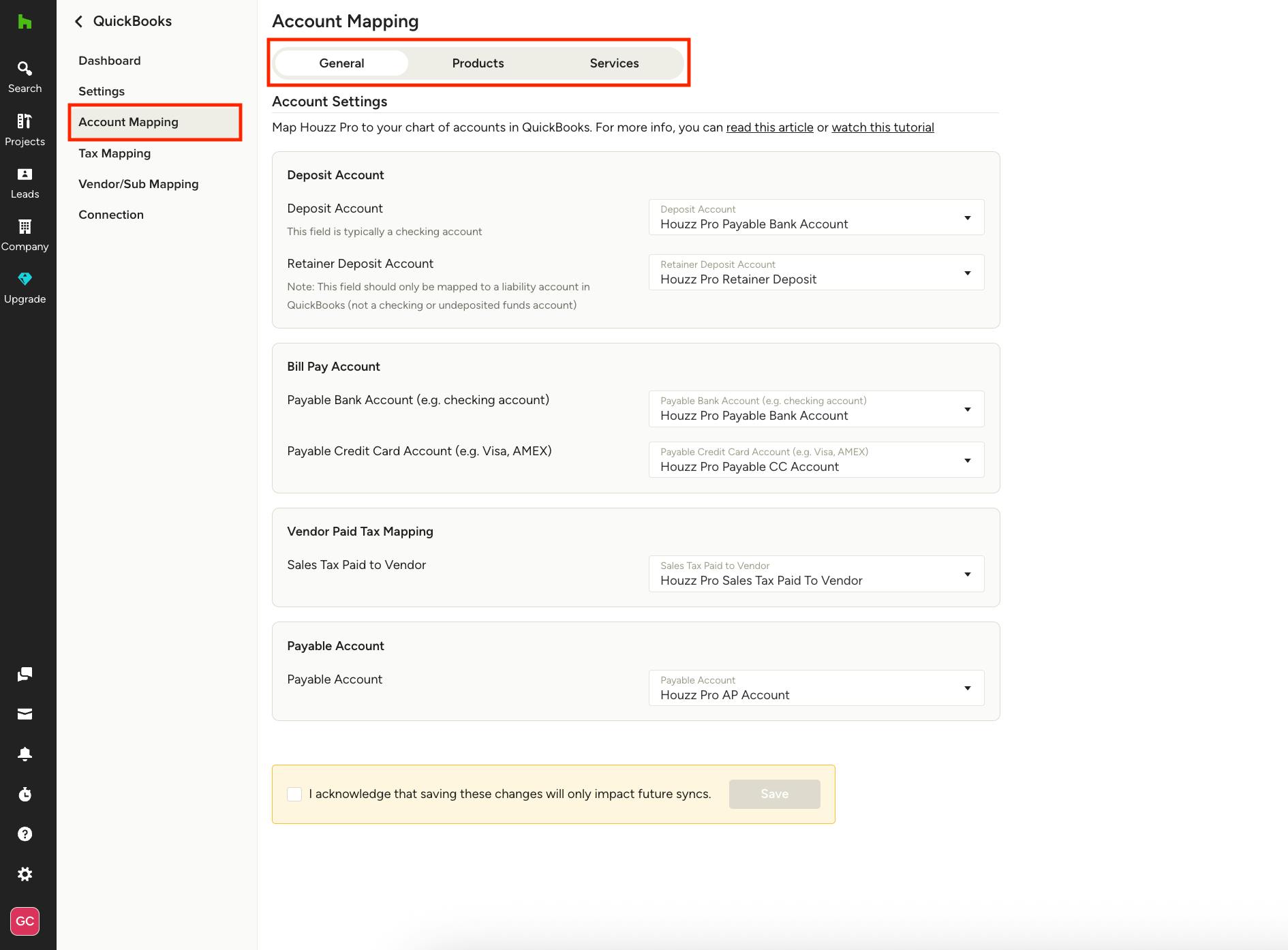Open the GC user profile avatar
The height and width of the screenshot is (950, 1288).
click(25, 921)
